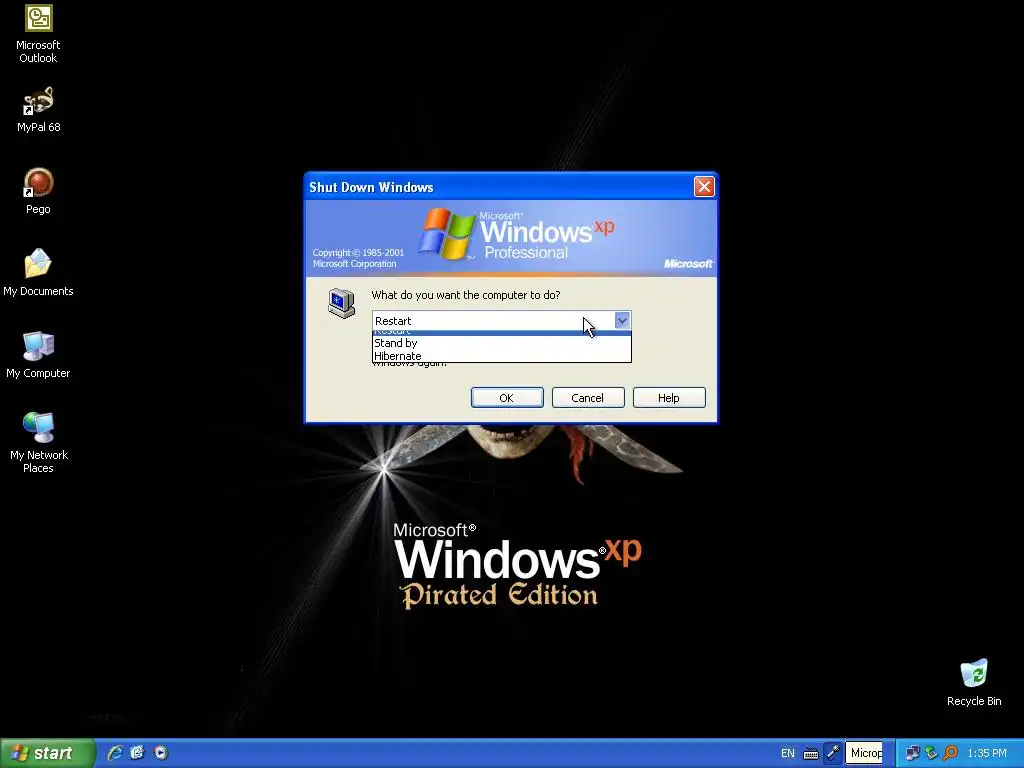Confirm with the OK button

[507, 398]
